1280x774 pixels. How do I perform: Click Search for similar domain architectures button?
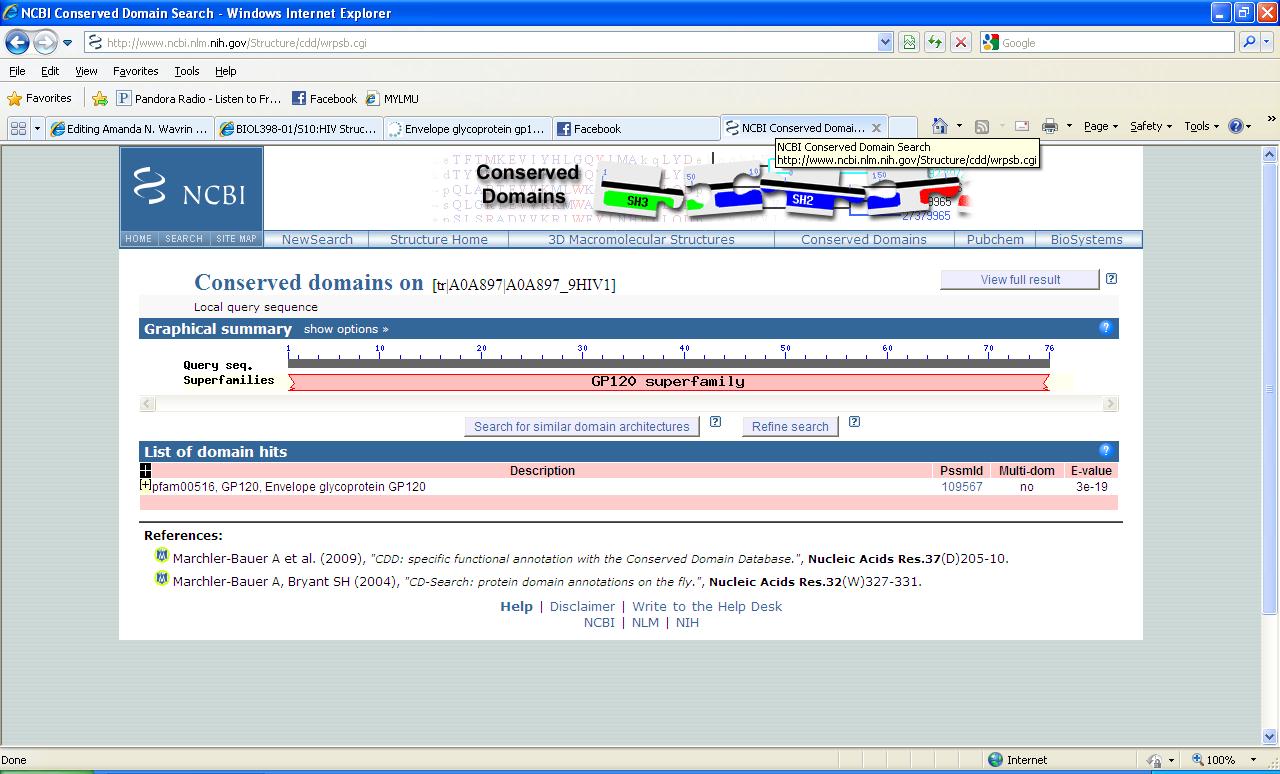[581, 426]
